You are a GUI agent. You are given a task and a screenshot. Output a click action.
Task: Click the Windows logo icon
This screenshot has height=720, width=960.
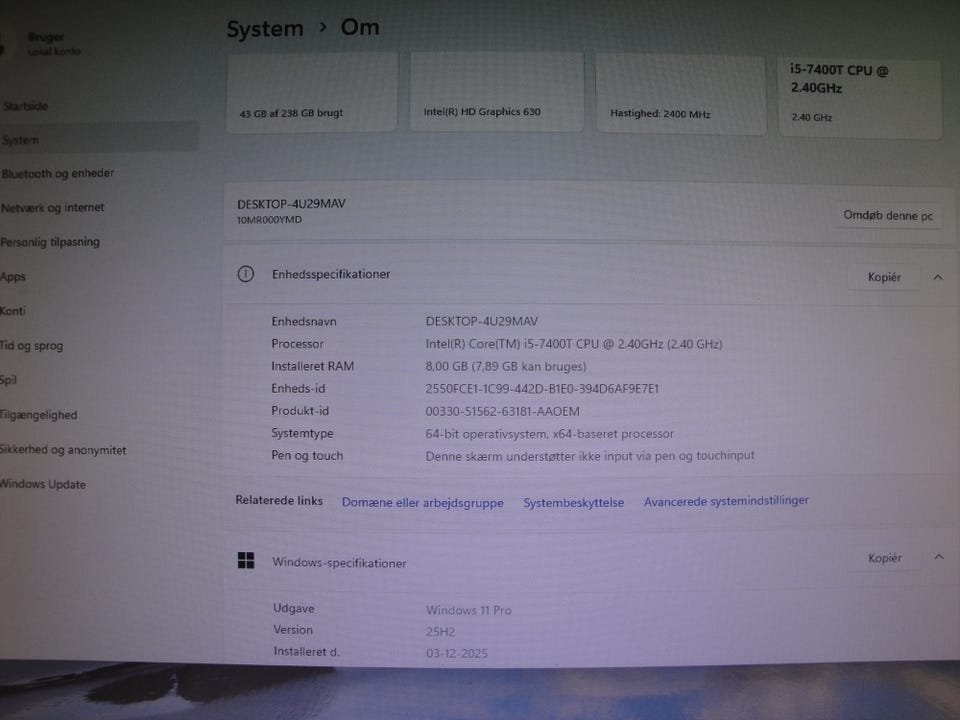pos(246,560)
